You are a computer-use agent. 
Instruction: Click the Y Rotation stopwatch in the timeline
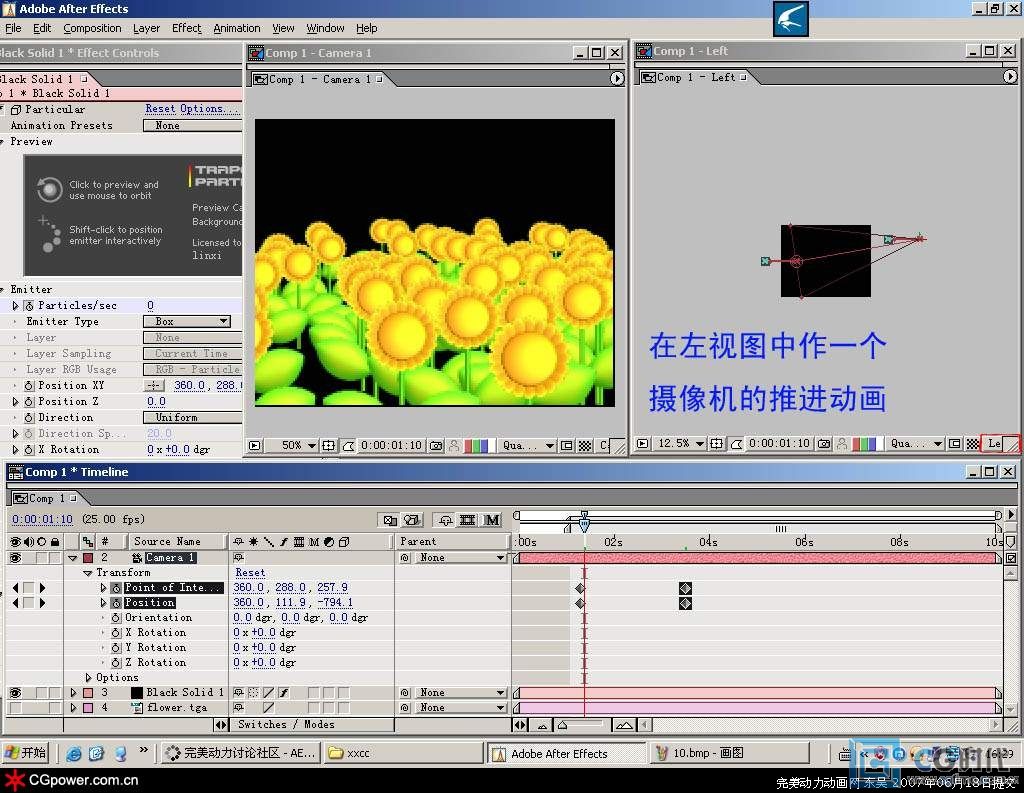(116, 648)
